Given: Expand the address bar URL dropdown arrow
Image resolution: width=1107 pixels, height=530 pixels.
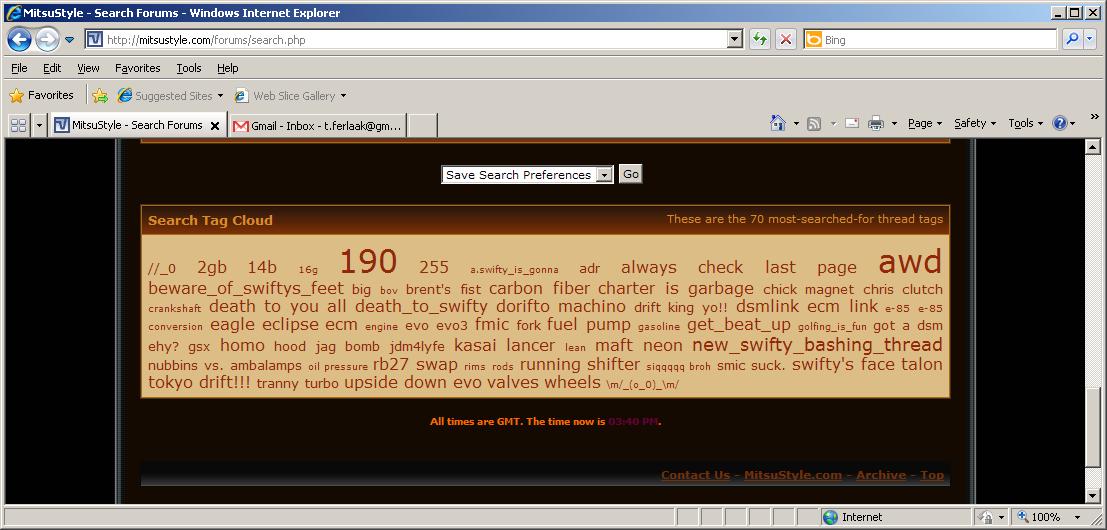Looking at the screenshot, I should pyautogui.click(x=735, y=40).
